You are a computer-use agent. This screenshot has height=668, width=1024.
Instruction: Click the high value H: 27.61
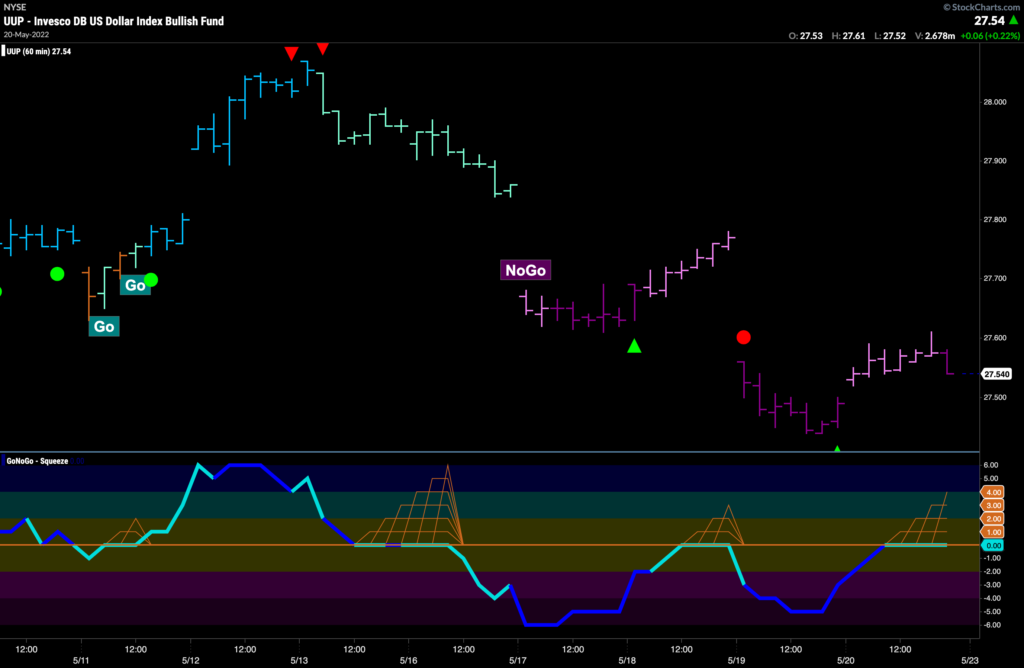click(x=848, y=36)
